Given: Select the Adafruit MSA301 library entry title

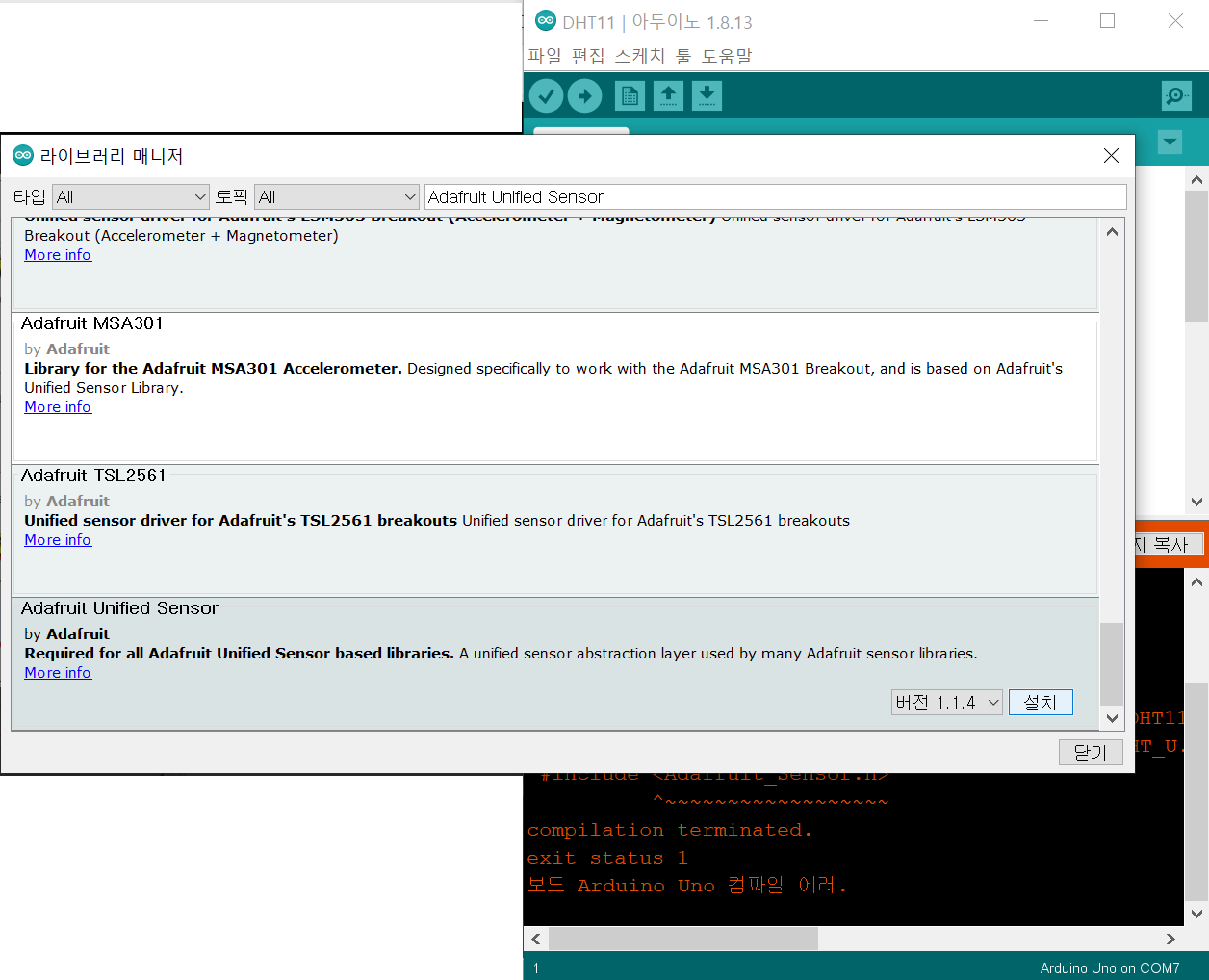Looking at the screenshot, I should click(x=92, y=323).
